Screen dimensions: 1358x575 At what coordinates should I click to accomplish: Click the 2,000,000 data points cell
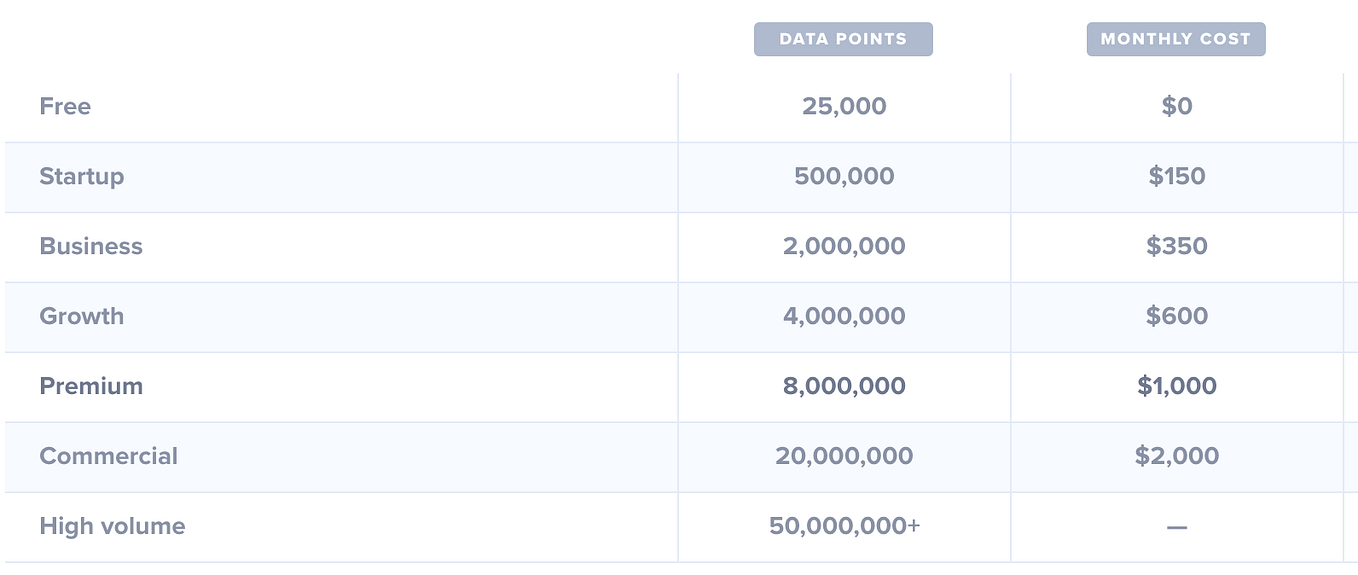(x=844, y=246)
